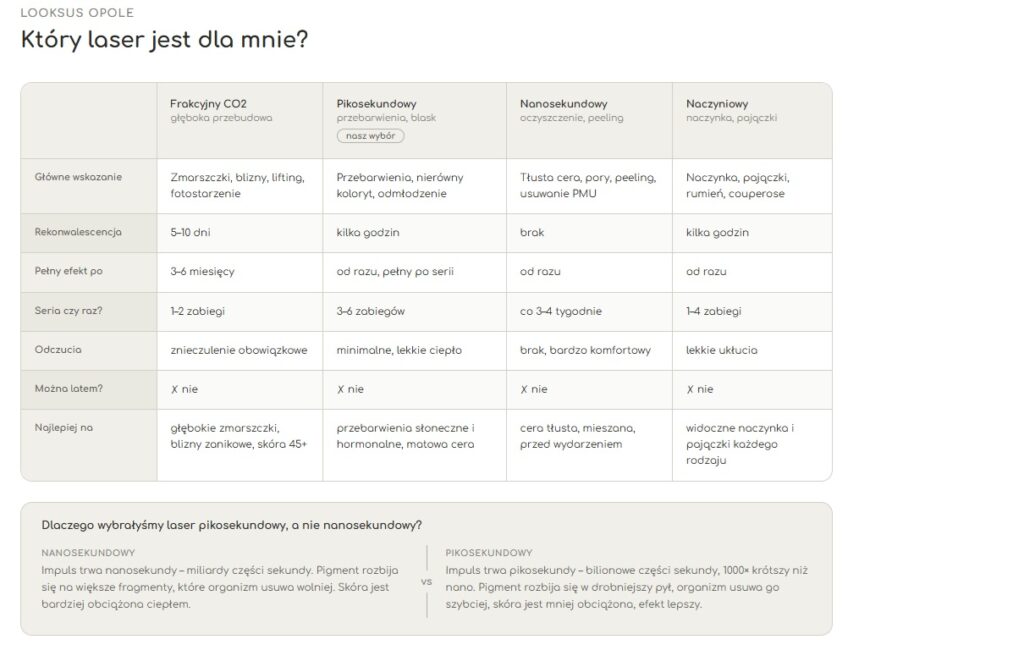Click the X icon under Naczyniowy
Screen dimensions: 1024x667
click(690, 389)
